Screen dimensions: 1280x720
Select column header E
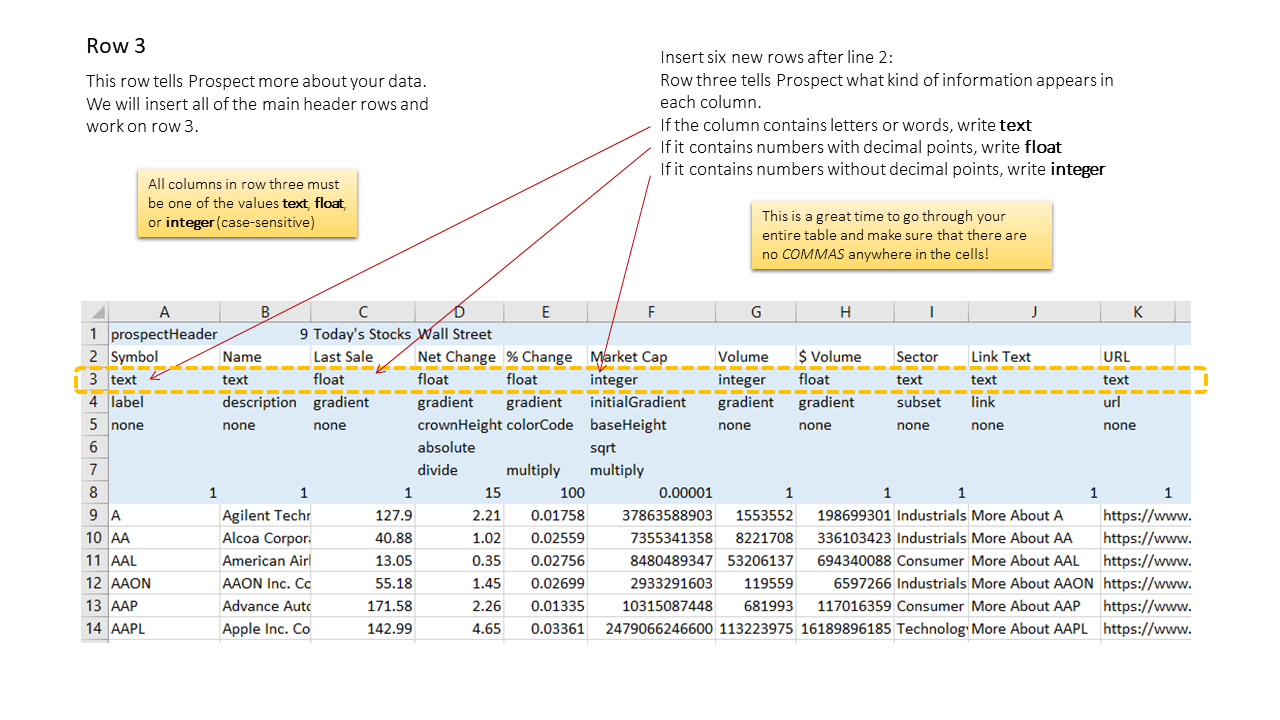pyautogui.click(x=545, y=312)
